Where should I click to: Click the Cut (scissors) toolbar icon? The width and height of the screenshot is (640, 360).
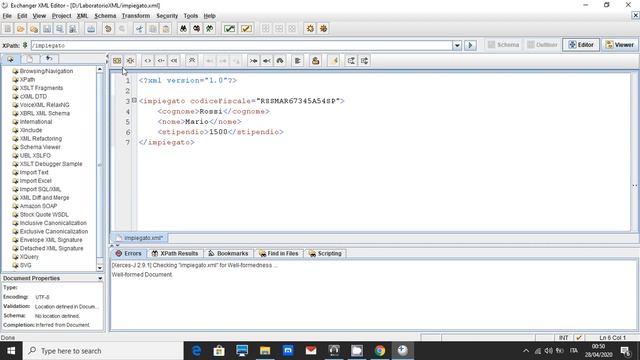[140, 29]
